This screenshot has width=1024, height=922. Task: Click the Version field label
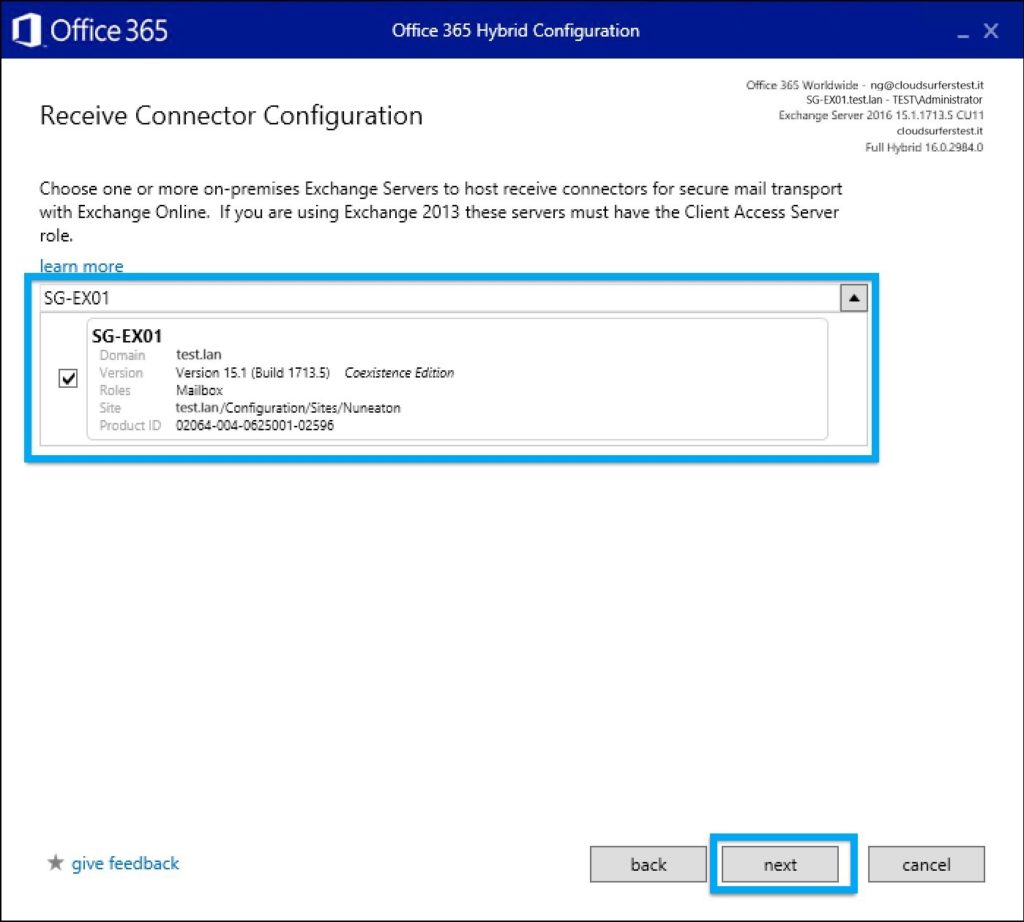pos(121,373)
